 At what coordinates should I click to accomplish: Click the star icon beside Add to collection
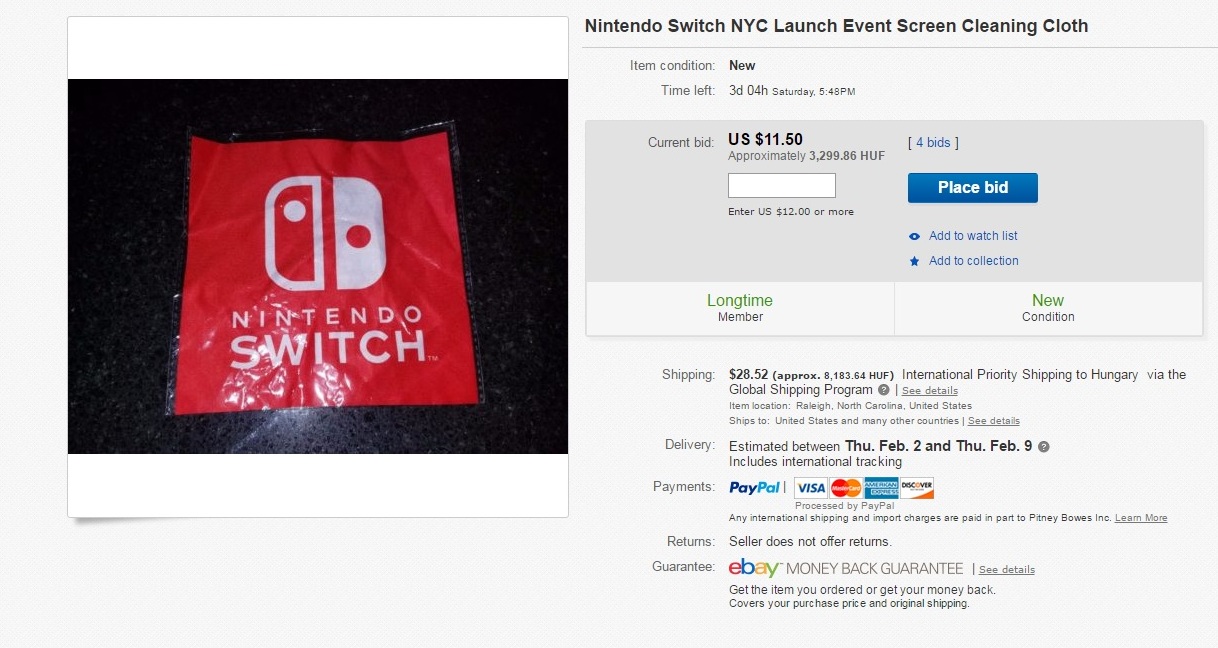914,261
